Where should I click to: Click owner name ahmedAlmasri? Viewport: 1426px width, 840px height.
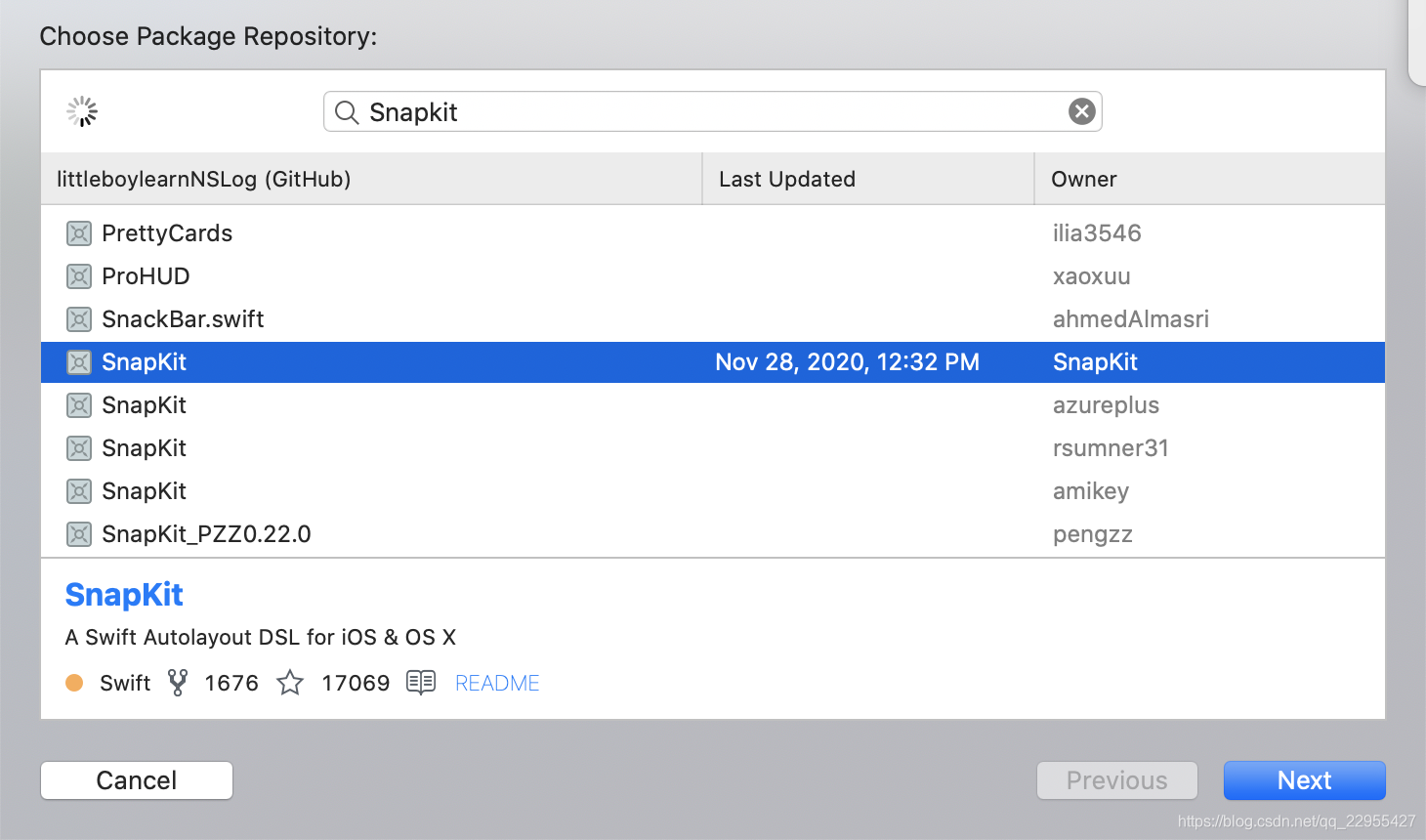(x=1131, y=319)
